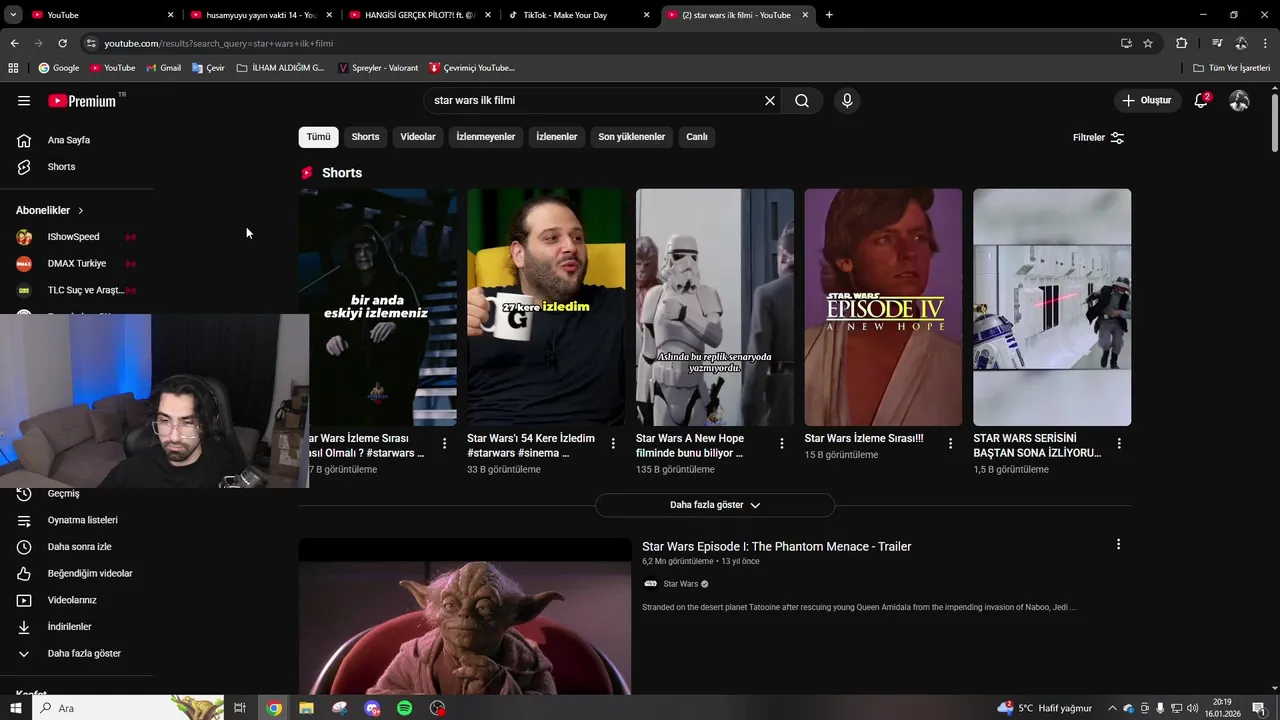Open the stormtrooper Short thumbnail
1280x720 pixels.
pos(715,307)
